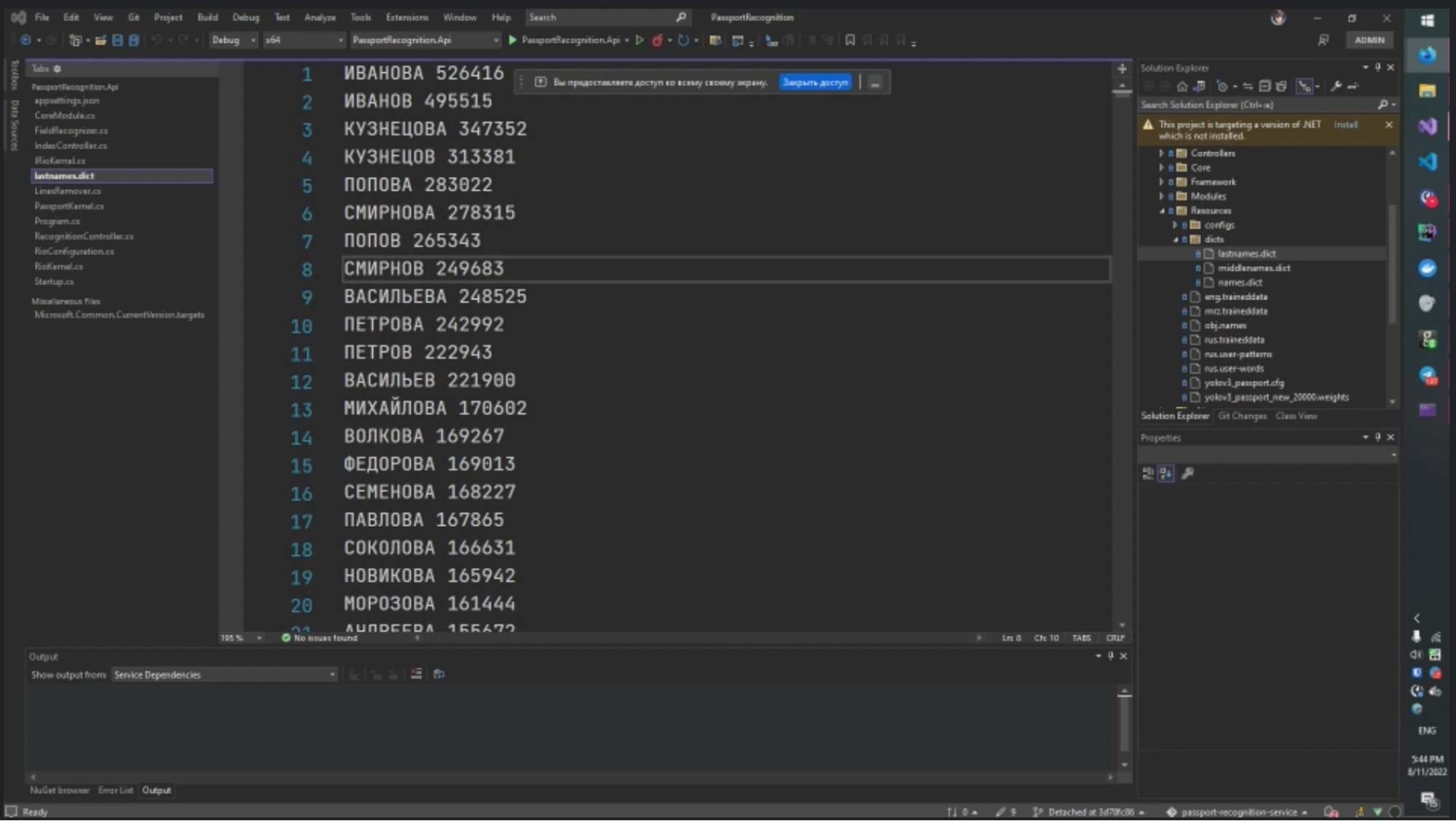This screenshot has width=1456, height=821.
Task: Click the Open File toolbar icon
Action: tap(101, 40)
